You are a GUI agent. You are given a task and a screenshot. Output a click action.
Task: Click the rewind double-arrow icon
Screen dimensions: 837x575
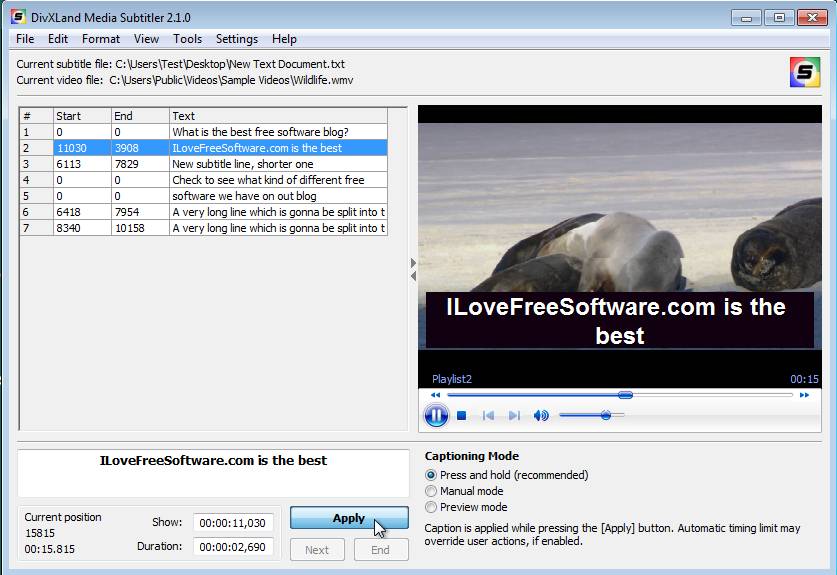click(x=435, y=395)
